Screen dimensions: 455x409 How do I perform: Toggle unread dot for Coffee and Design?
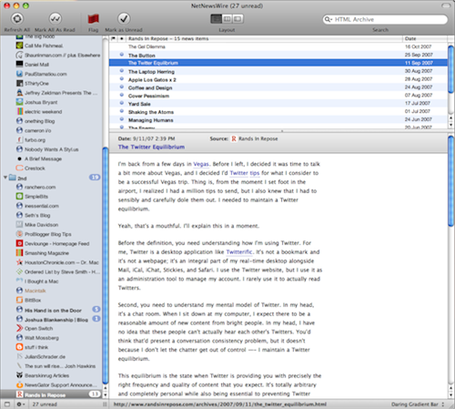pos(122,87)
